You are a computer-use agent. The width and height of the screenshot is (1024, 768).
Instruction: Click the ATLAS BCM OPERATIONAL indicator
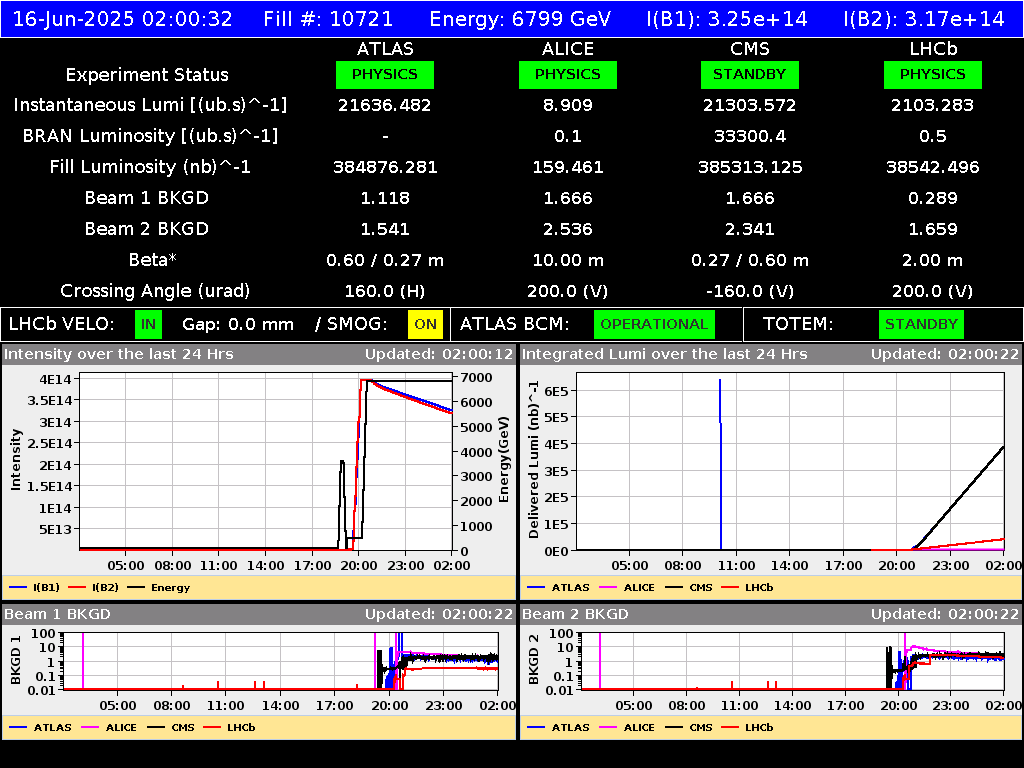[x=654, y=325]
